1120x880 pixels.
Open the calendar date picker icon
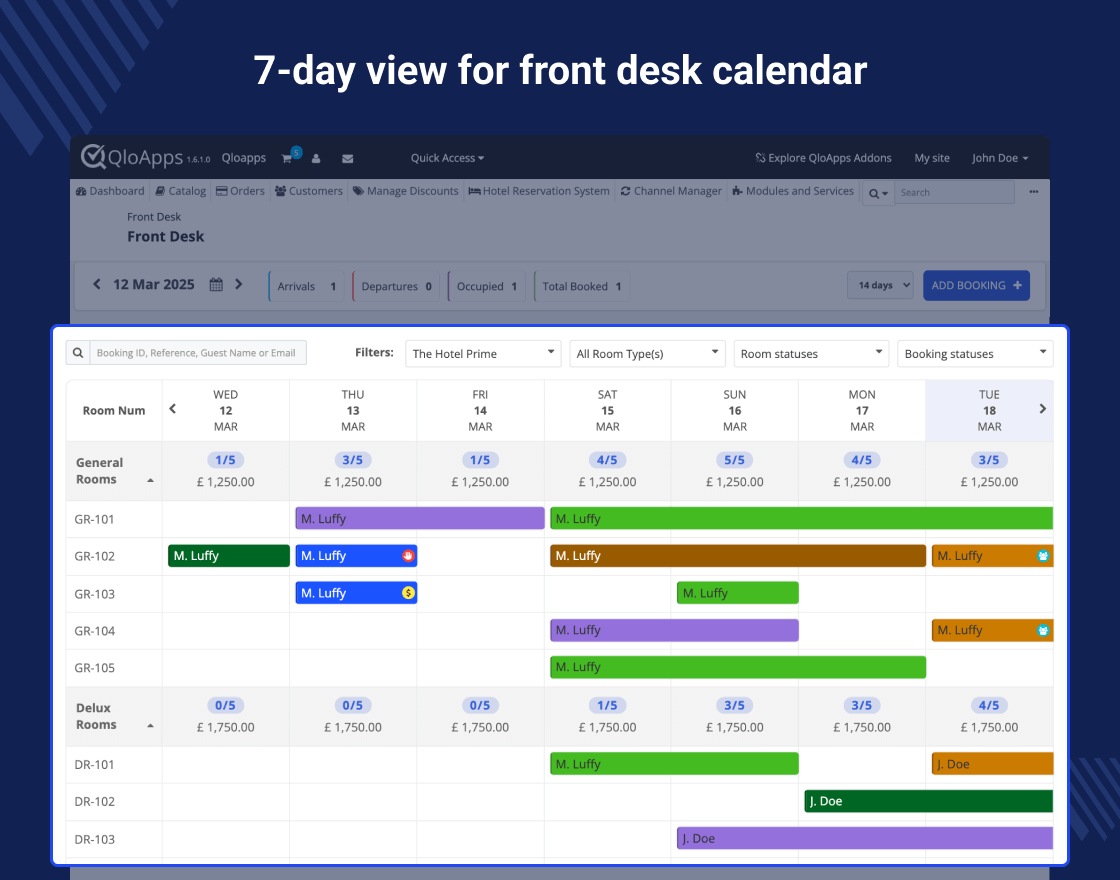216,285
